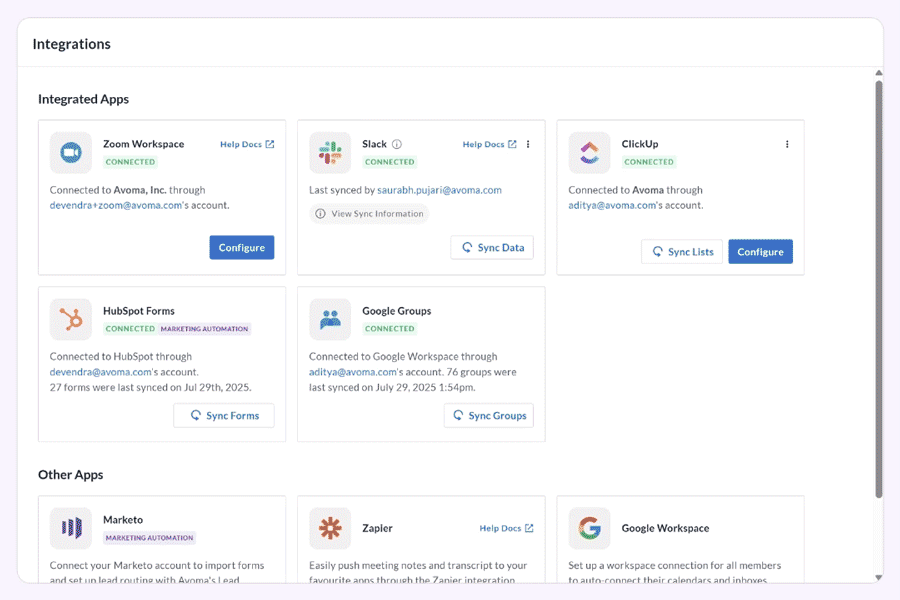Click the Zapier logo icon
Screen dimensions: 900x600
tap(330, 528)
